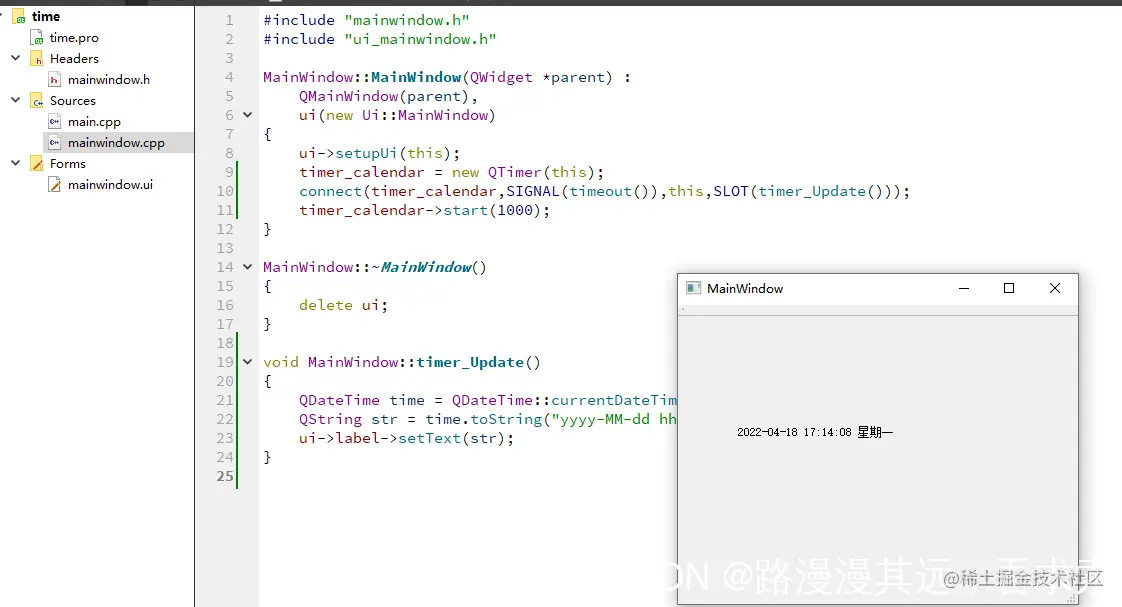This screenshot has width=1122, height=607.
Task: Click the QString str code line
Action: pos(488,419)
